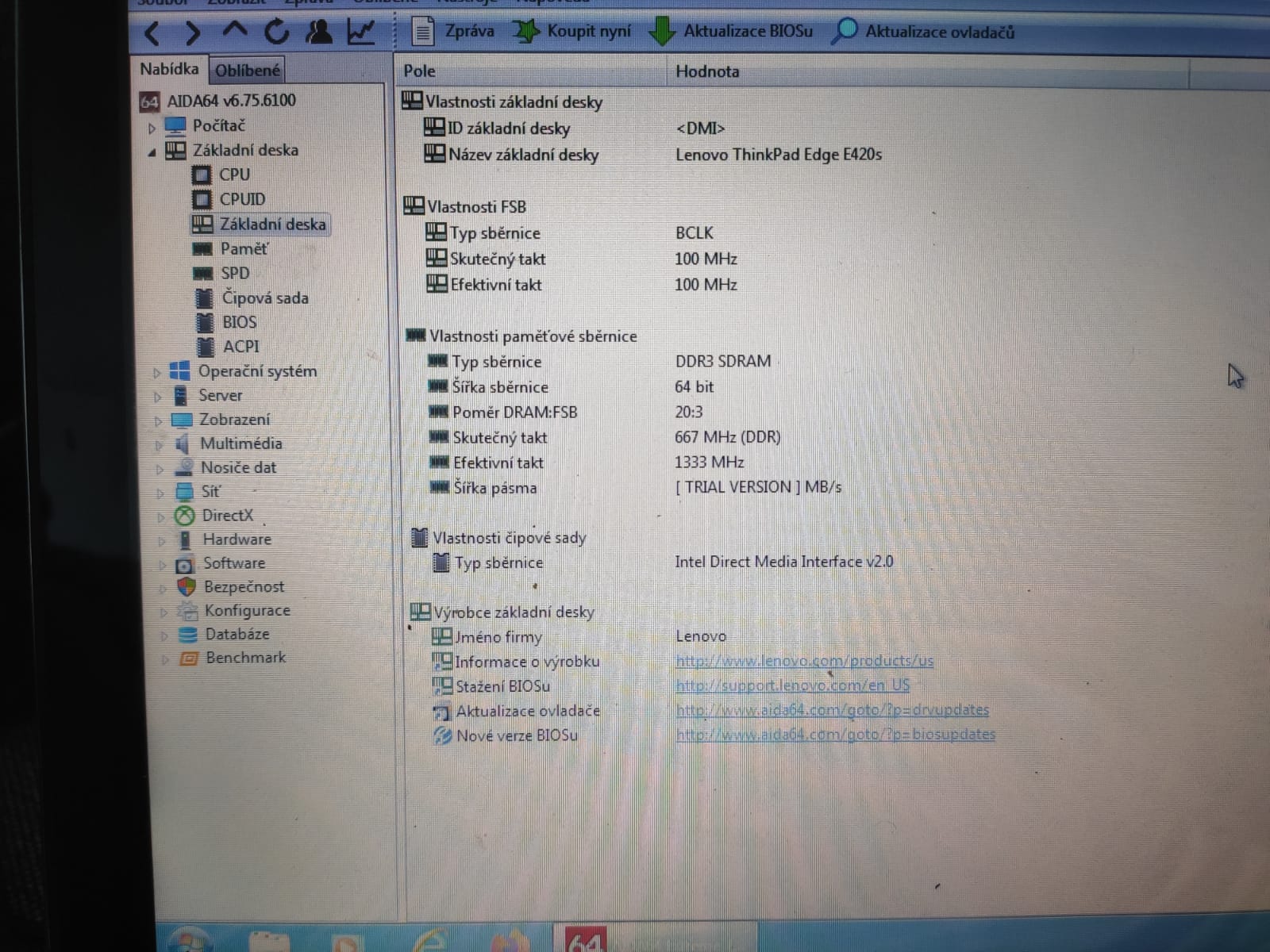The height and width of the screenshot is (952, 1270).
Task: Click Koupit nyní to buy license
Action: [572, 32]
